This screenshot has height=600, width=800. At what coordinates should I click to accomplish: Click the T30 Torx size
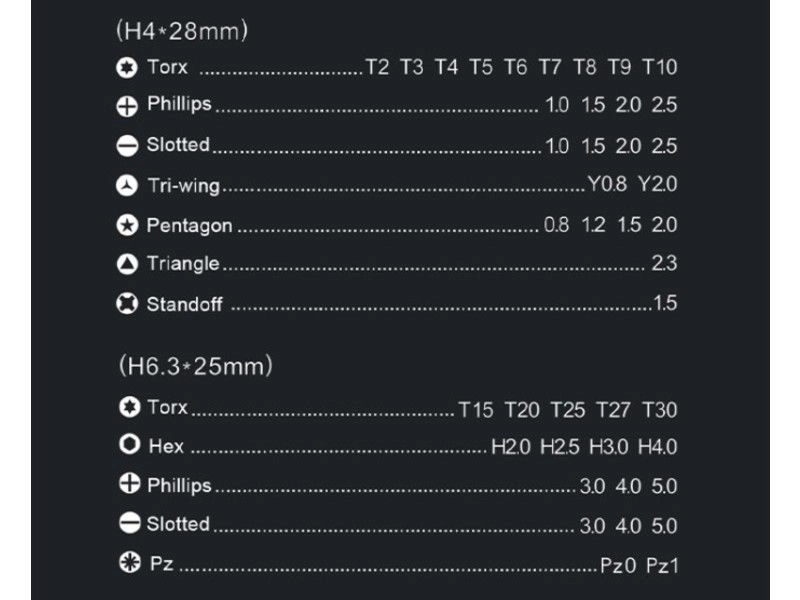[660, 410]
